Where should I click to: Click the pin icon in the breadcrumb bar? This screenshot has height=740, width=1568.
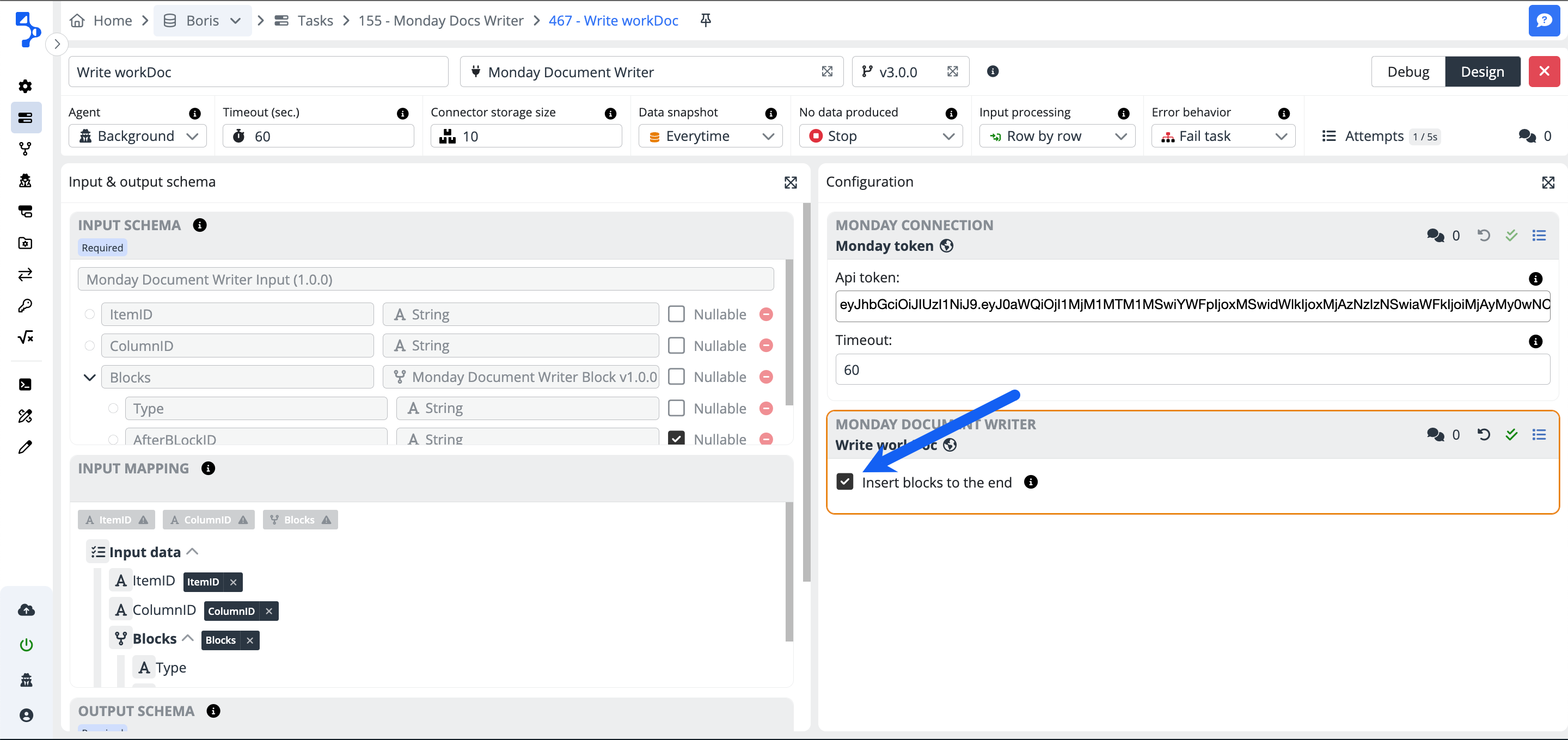(x=706, y=20)
